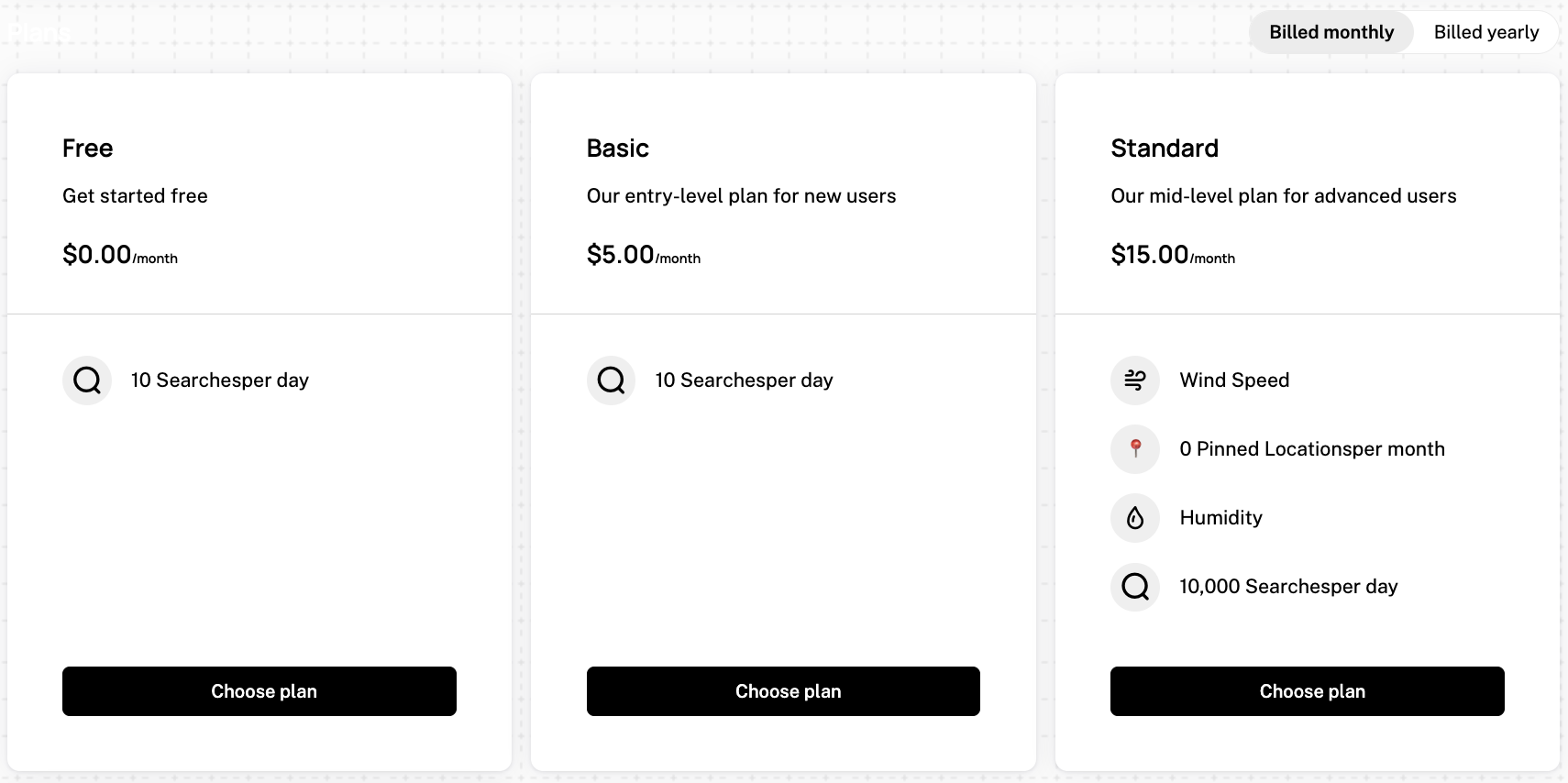1568x783 pixels.
Task: Click the Plans page title
Action: click(x=39, y=30)
